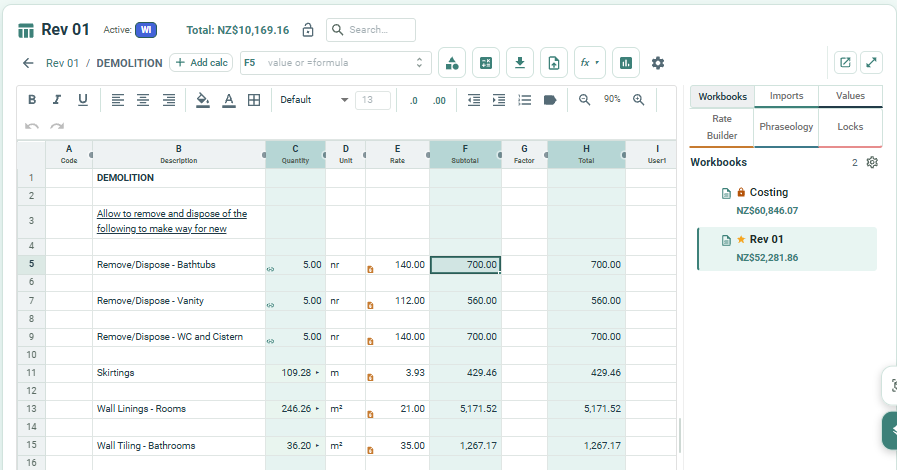Open the Locks tab
The width and height of the screenshot is (897, 470).
(850, 127)
